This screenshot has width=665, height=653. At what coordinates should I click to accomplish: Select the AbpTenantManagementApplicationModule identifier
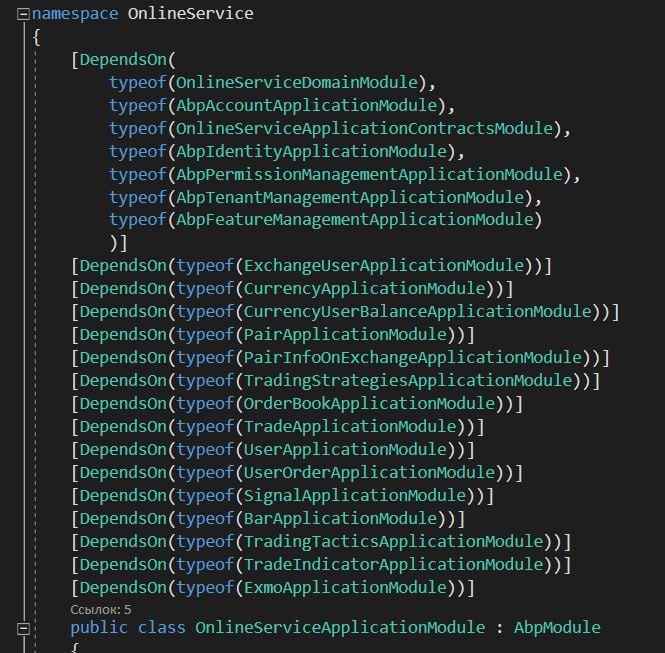point(350,197)
